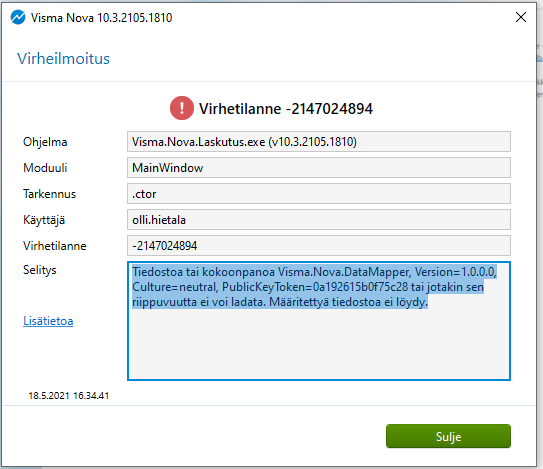Click the Selitys label
The height and width of the screenshot is (469, 543).
point(39,270)
